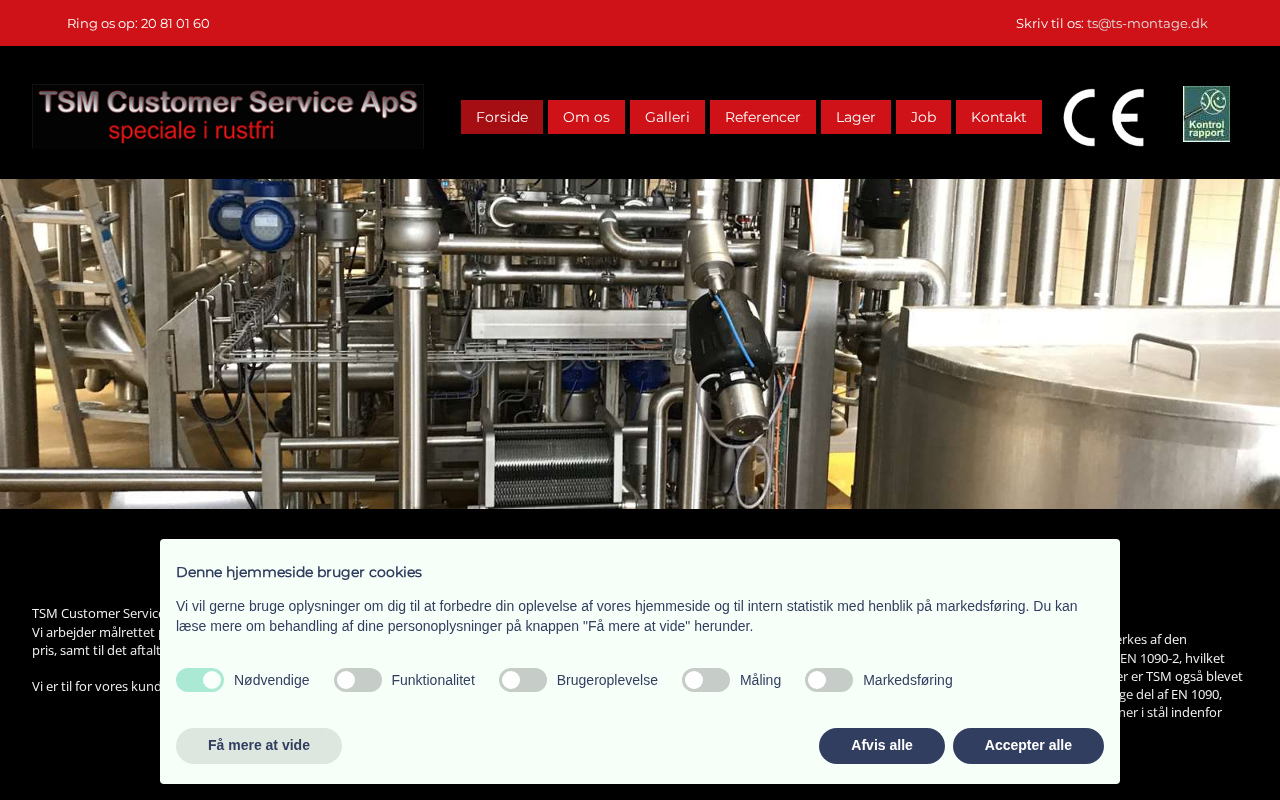The width and height of the screenshot is (1280, 800).
Task: Click the TSM Customer Service ApS logo
Action: coord(228,117)
